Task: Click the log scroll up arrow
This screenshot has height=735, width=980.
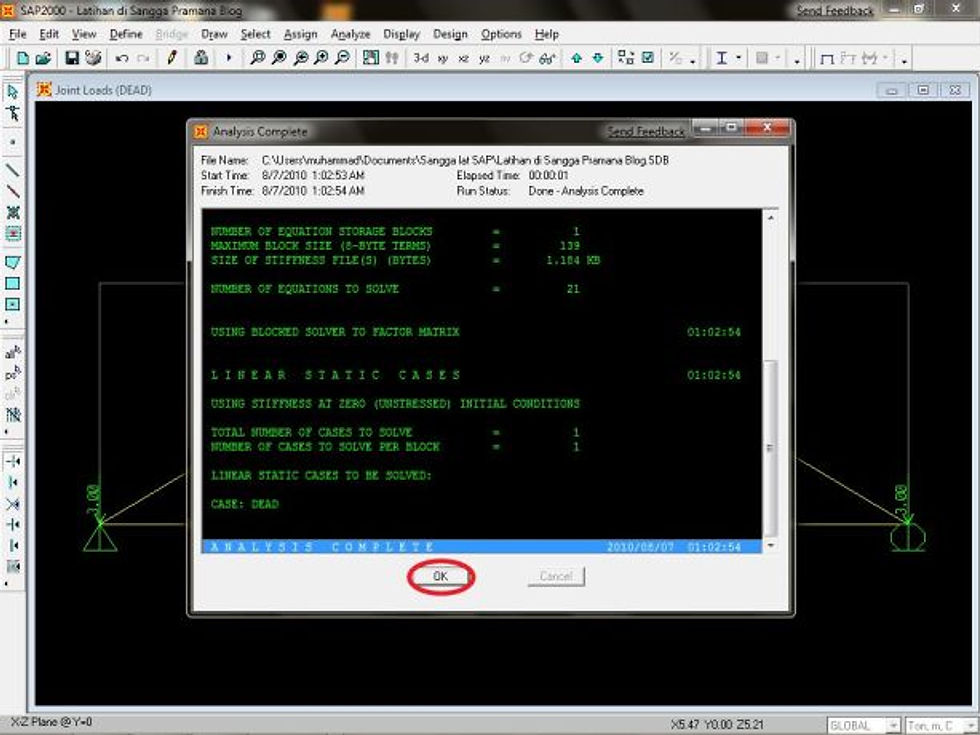Action: [771, 218]
